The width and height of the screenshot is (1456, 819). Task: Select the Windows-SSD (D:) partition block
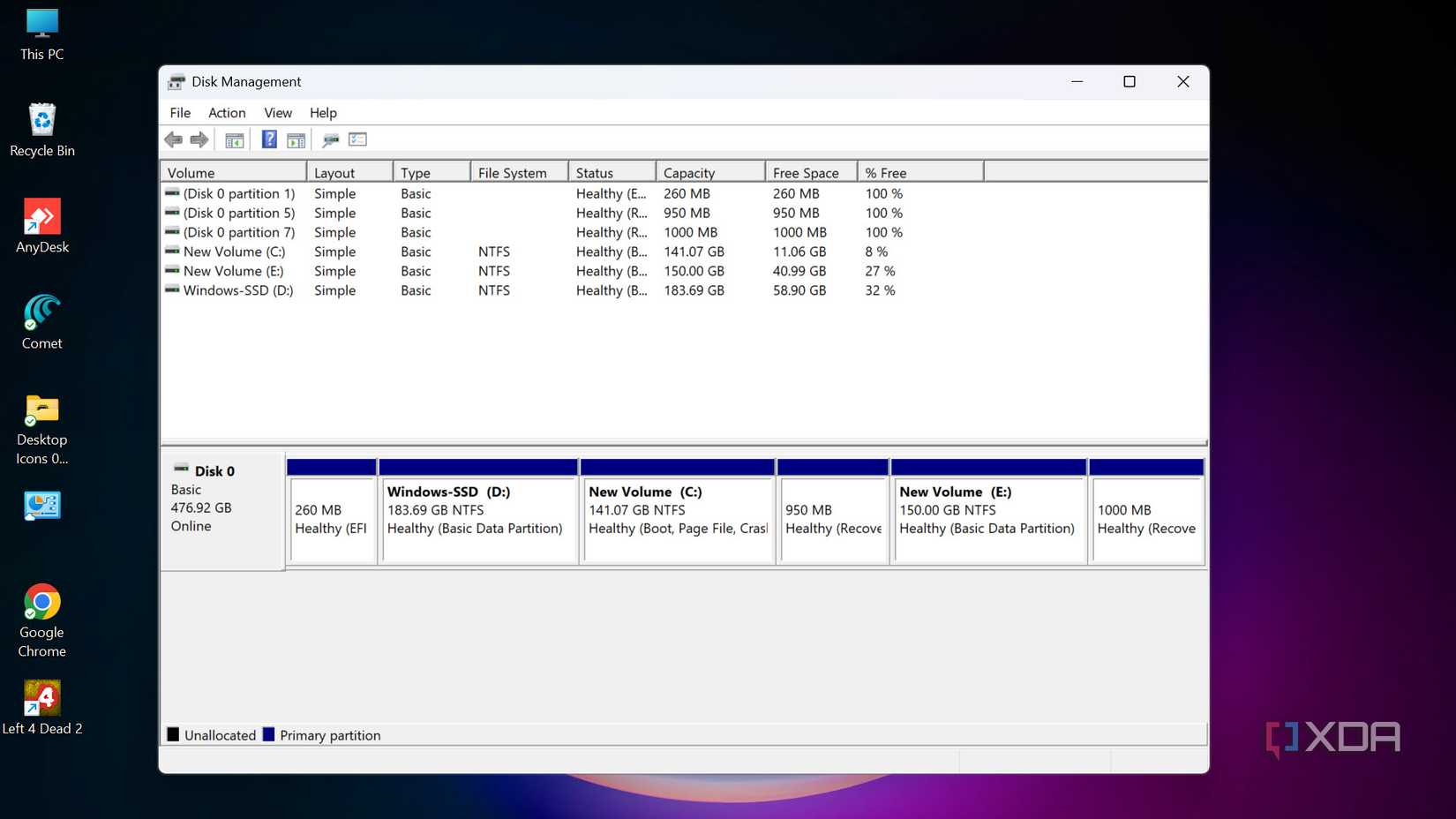(x=478, y=511)
